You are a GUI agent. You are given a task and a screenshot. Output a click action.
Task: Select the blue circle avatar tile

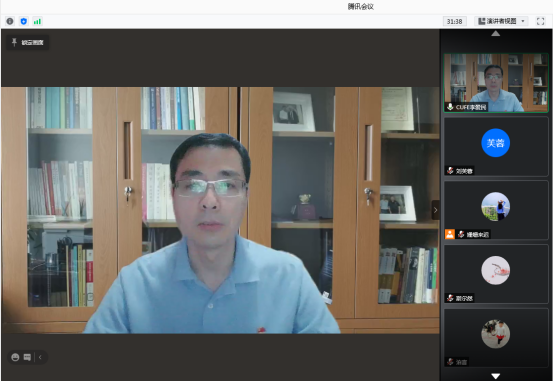pyautogui.click(x=496, y=146)
